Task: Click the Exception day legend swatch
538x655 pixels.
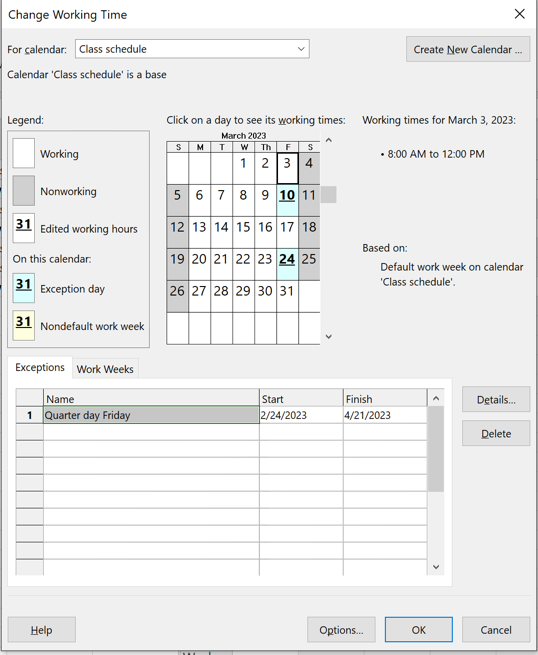Action: click(23, 288)
